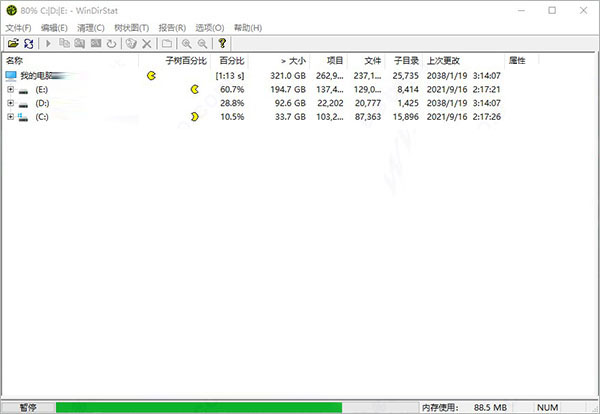Click the 28.8% percentage cell
600x414 pixels.
pos(232,103)
